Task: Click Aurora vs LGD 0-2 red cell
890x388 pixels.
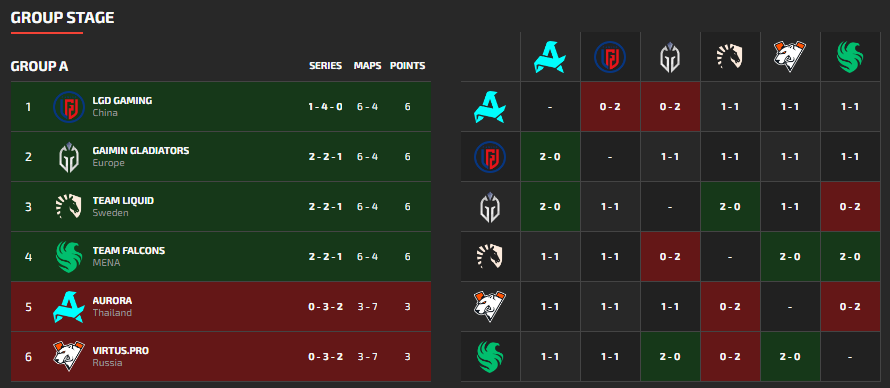Action: (x=610, y=107)
